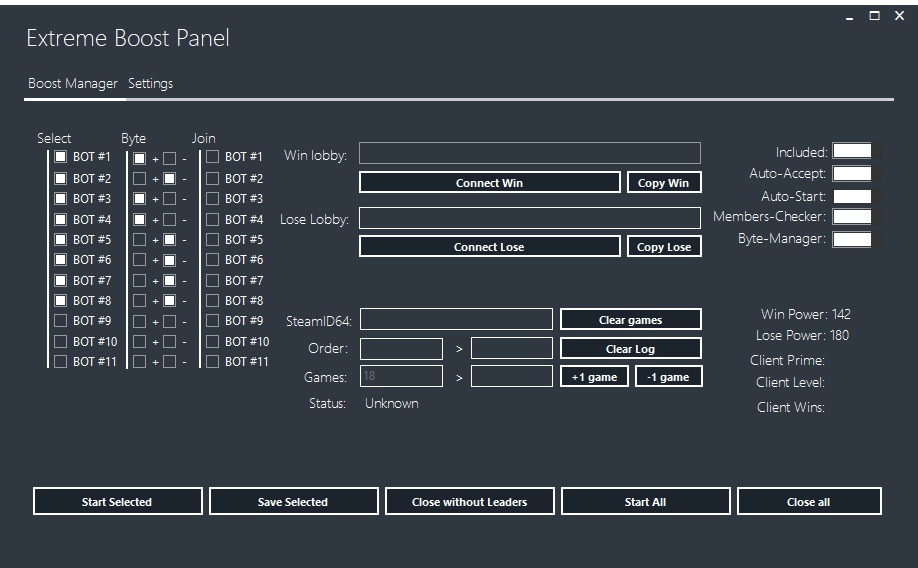This screenshot has height=568, width=918.
Task: Add a game with the +1 game button
Action: [x=594, y=377]
